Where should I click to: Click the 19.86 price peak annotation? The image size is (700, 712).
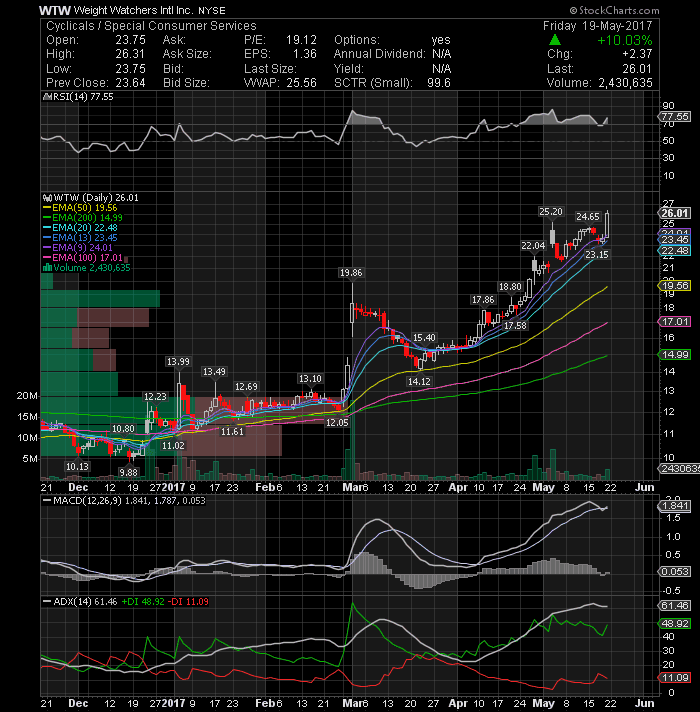(x=351, y=272)
